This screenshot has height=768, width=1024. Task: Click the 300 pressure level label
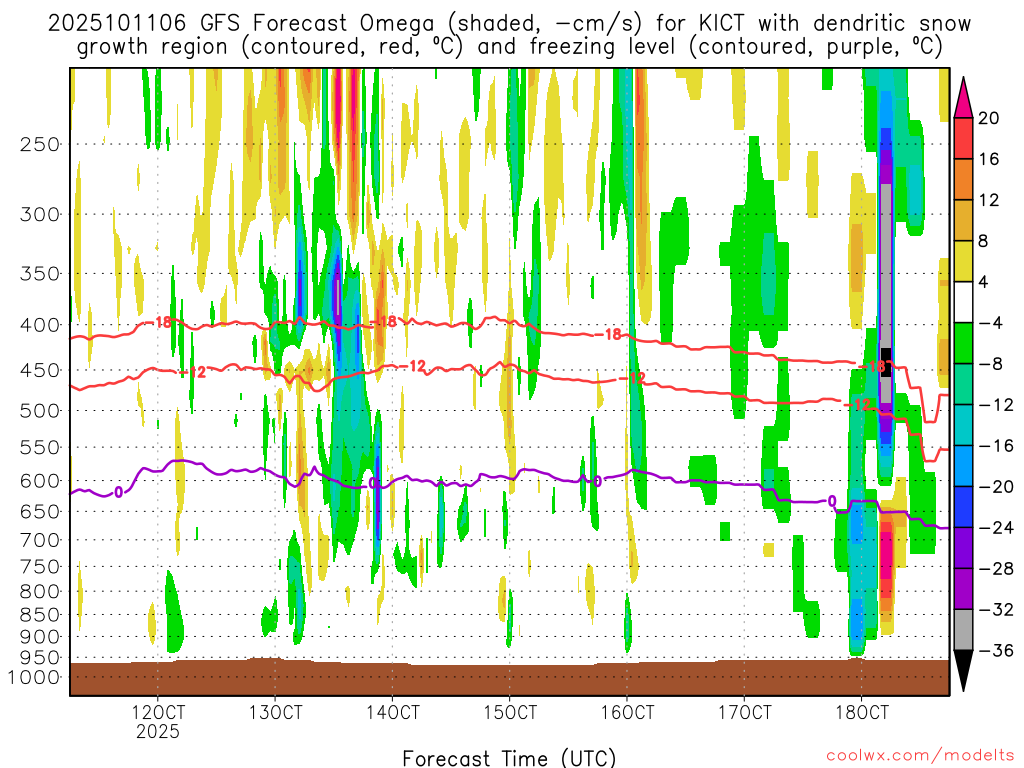(40, 214)
